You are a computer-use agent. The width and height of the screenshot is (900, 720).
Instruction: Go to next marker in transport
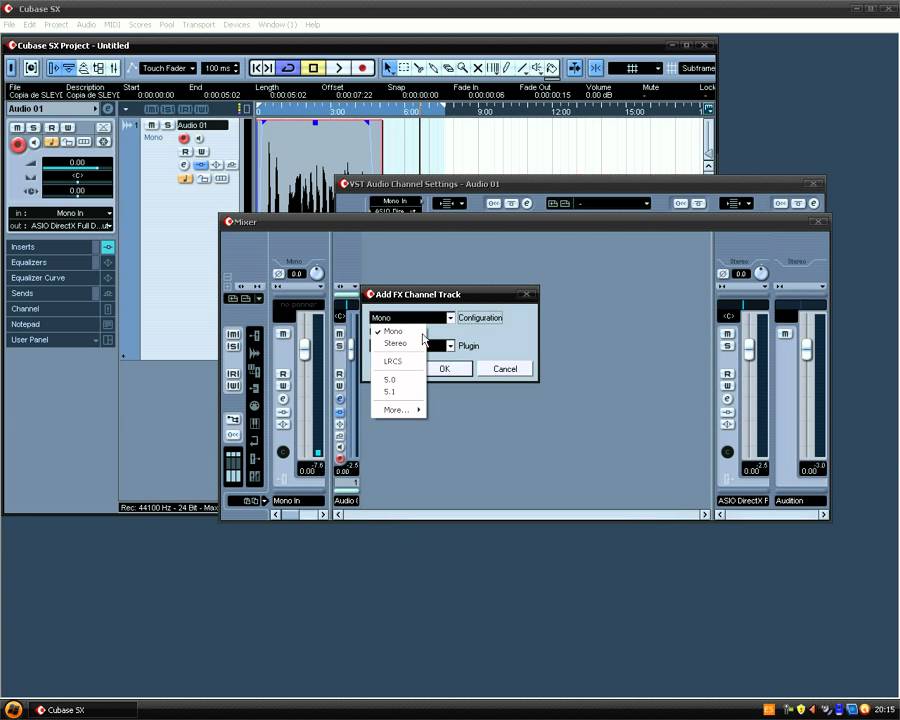tap(269, 68)
